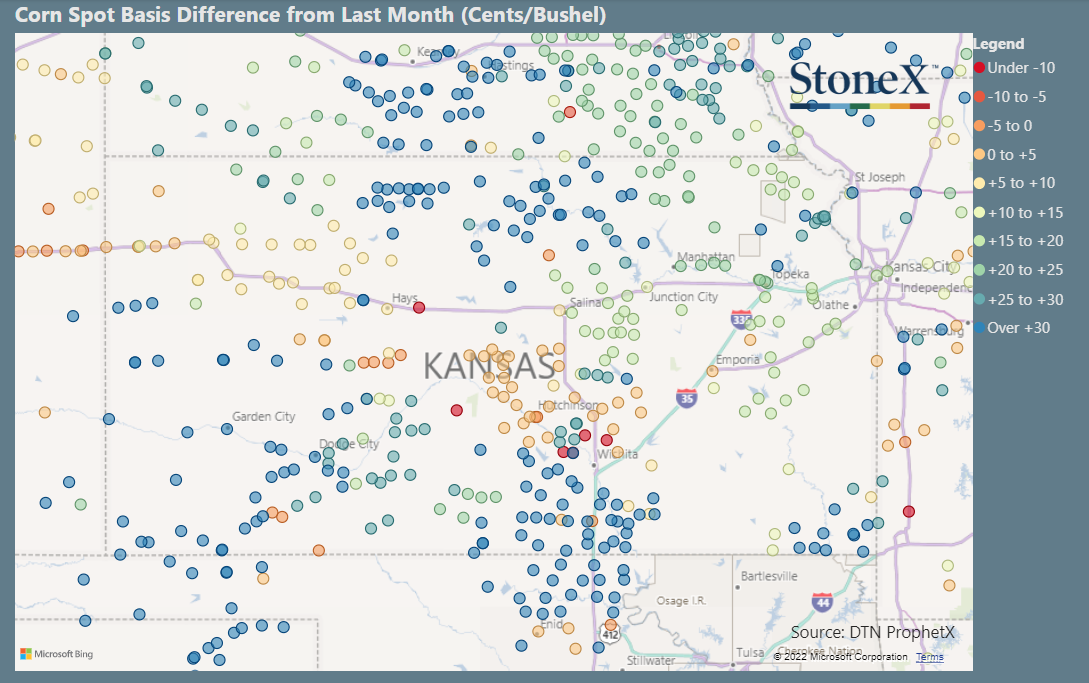Click the Topeka city label

tap(790, 274)
